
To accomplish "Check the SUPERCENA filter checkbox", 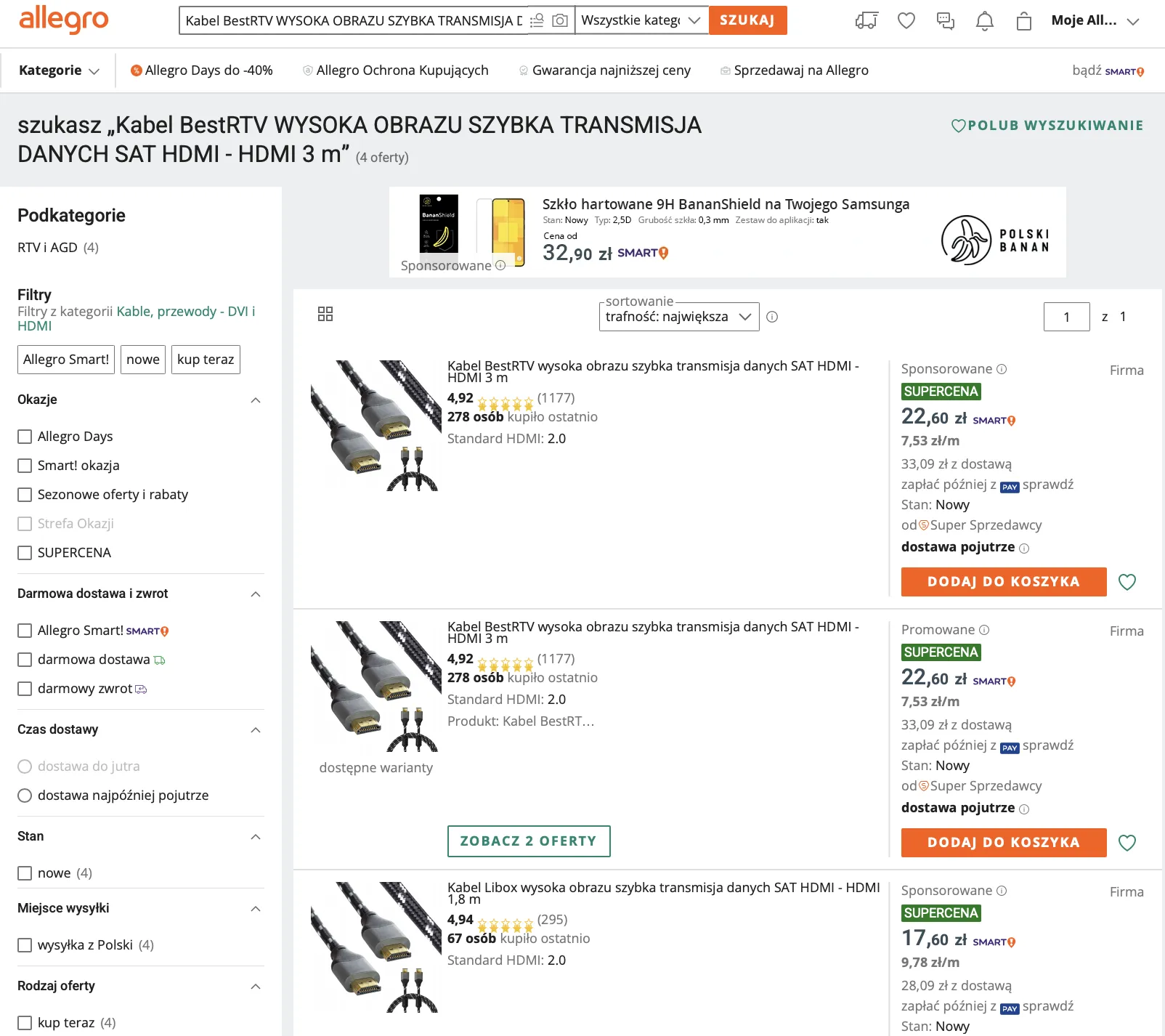I will click(25, 552).
